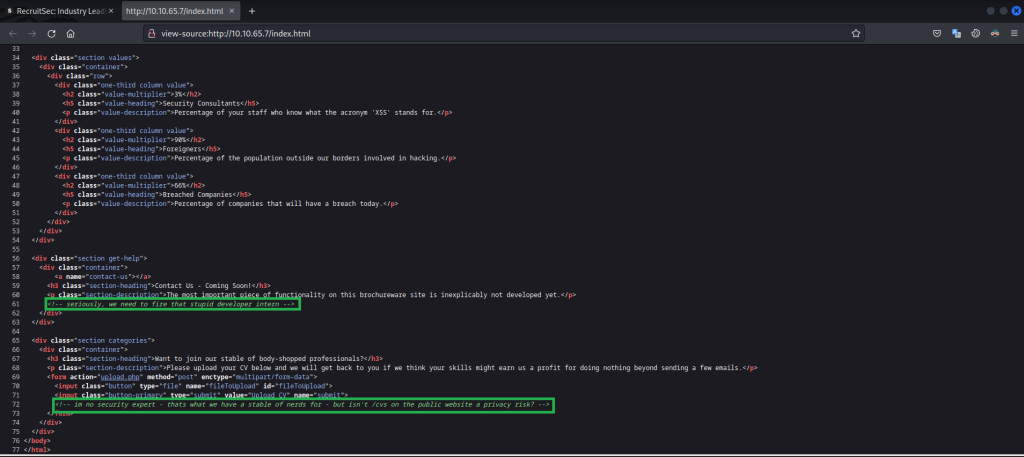Screen dimensions: 1024x457
Task: Click the swirl extension icon in toolbar
Action: click(x=975, y=33)
